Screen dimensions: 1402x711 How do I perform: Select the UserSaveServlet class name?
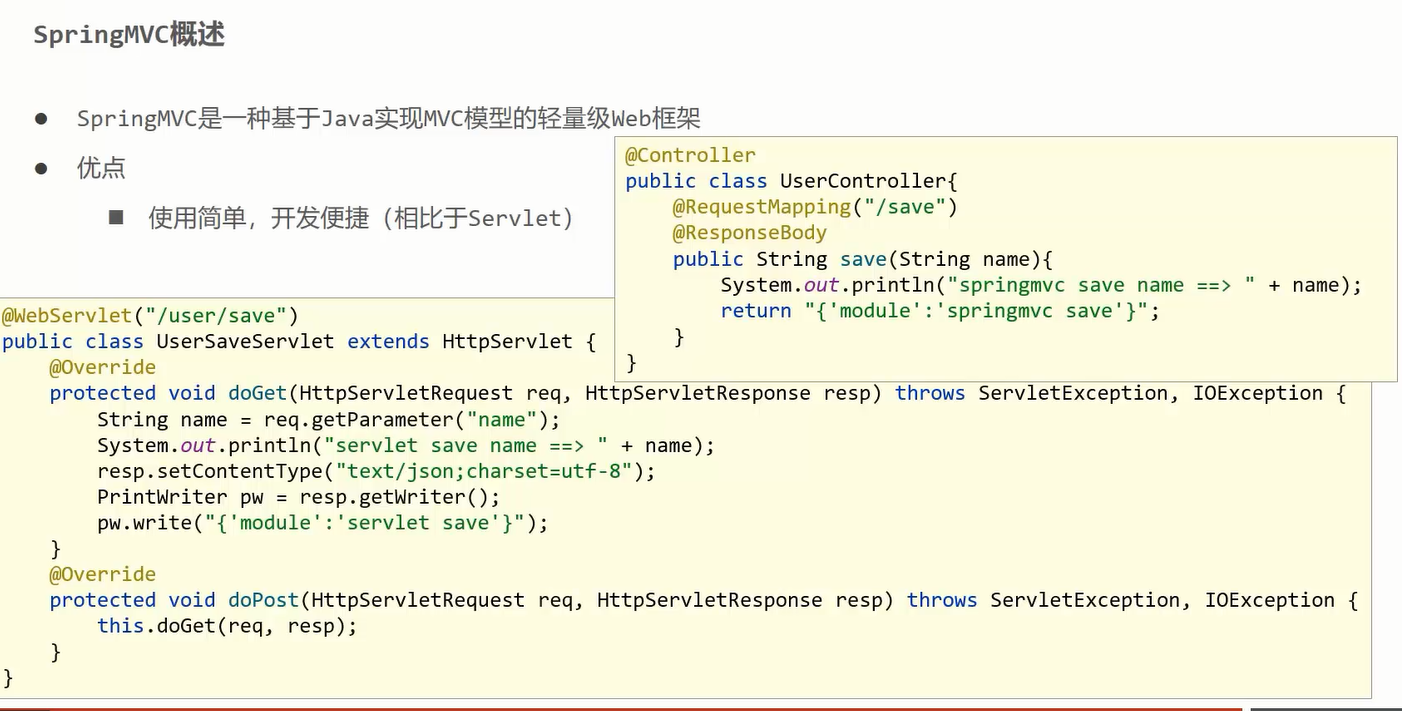click(x=245, y=341)
